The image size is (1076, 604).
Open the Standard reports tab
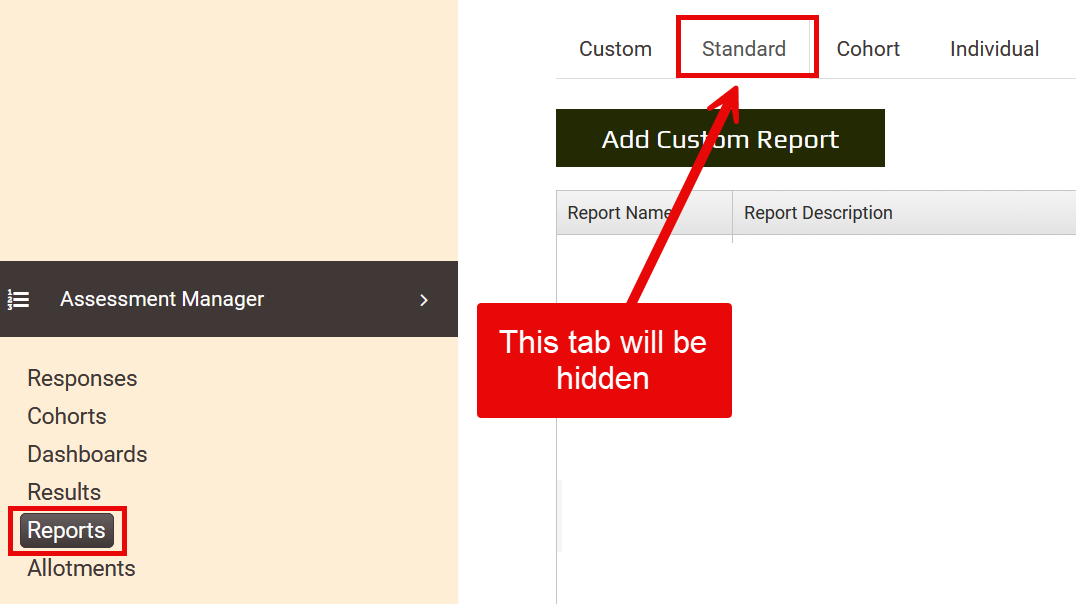click(744, 49)
